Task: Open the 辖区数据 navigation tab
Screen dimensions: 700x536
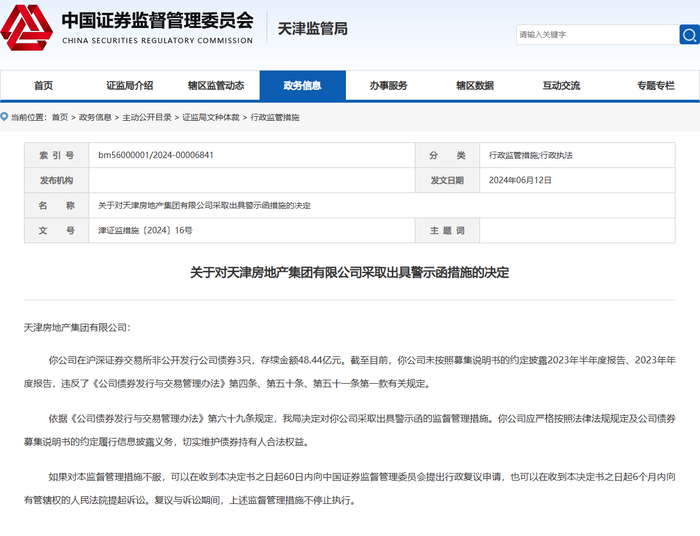Action: click(475, 85)
